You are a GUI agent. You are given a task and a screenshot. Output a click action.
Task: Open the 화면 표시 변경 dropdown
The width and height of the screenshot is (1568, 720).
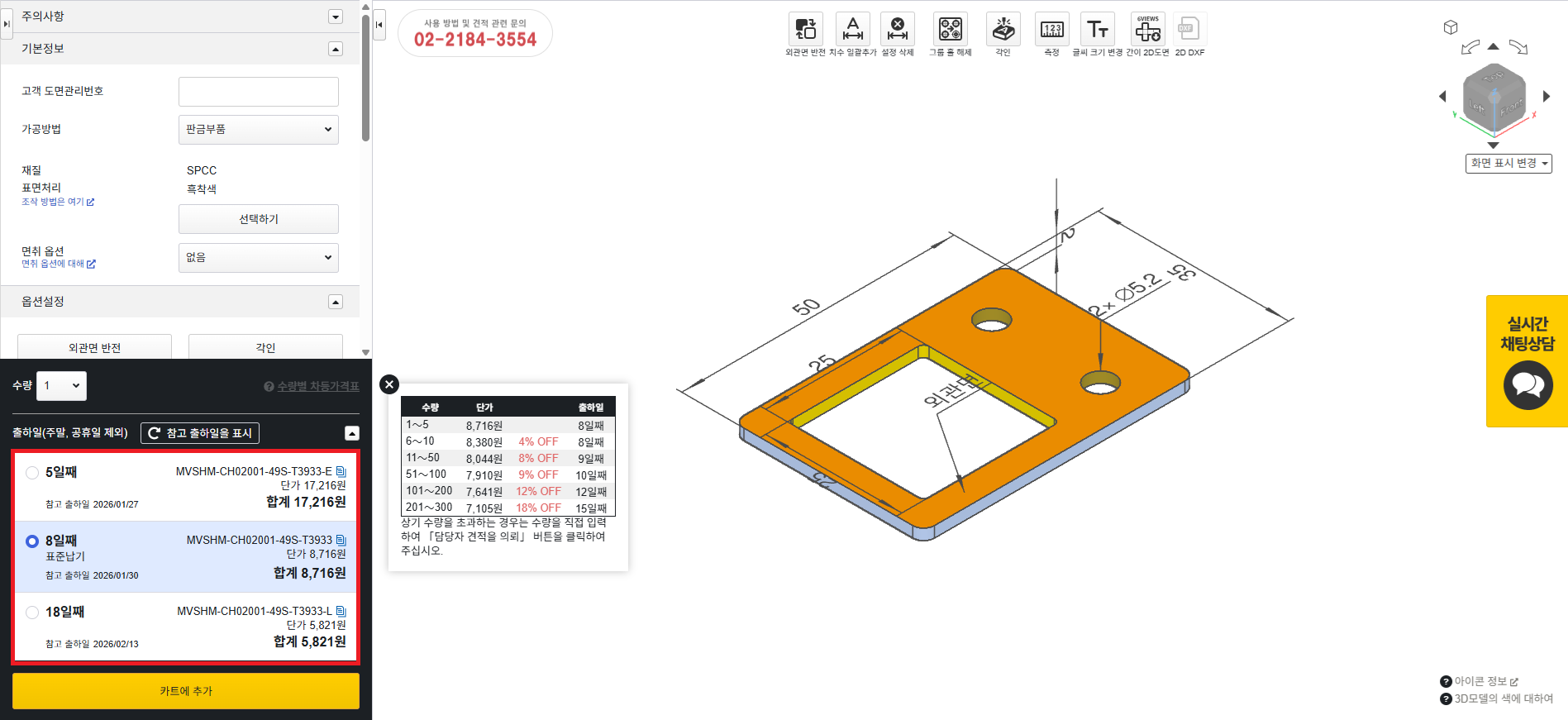[x=1508, y=164]
